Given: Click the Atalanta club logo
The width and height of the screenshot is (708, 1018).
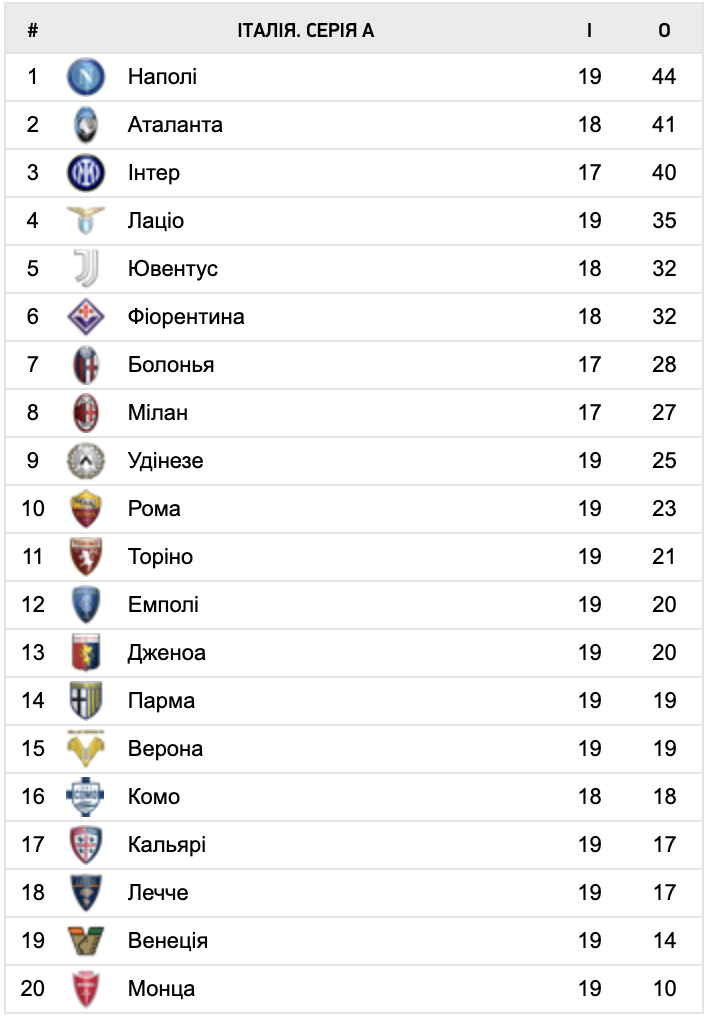Looking at the screenshot, I should click(86, 125).
